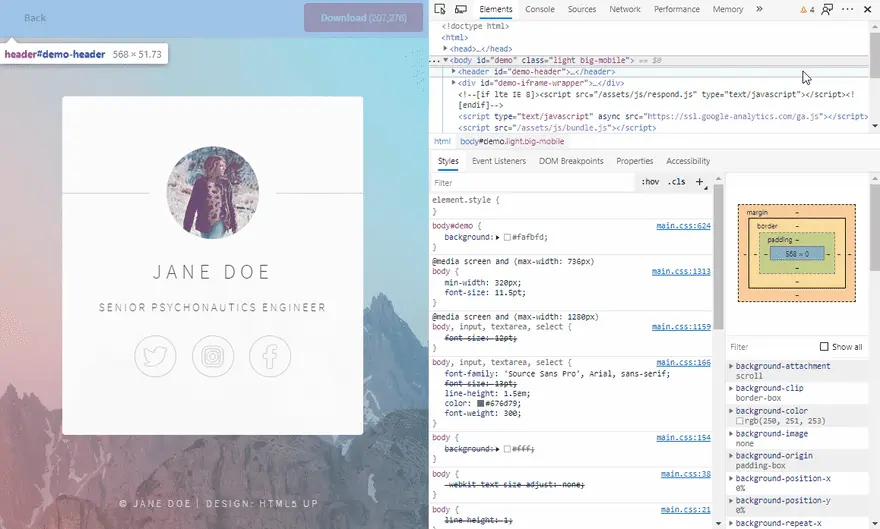This screenshot has width=880, height=529.
Task: Expand computed background-clip property
Action: pyautogui.click(x=731, y=388)
